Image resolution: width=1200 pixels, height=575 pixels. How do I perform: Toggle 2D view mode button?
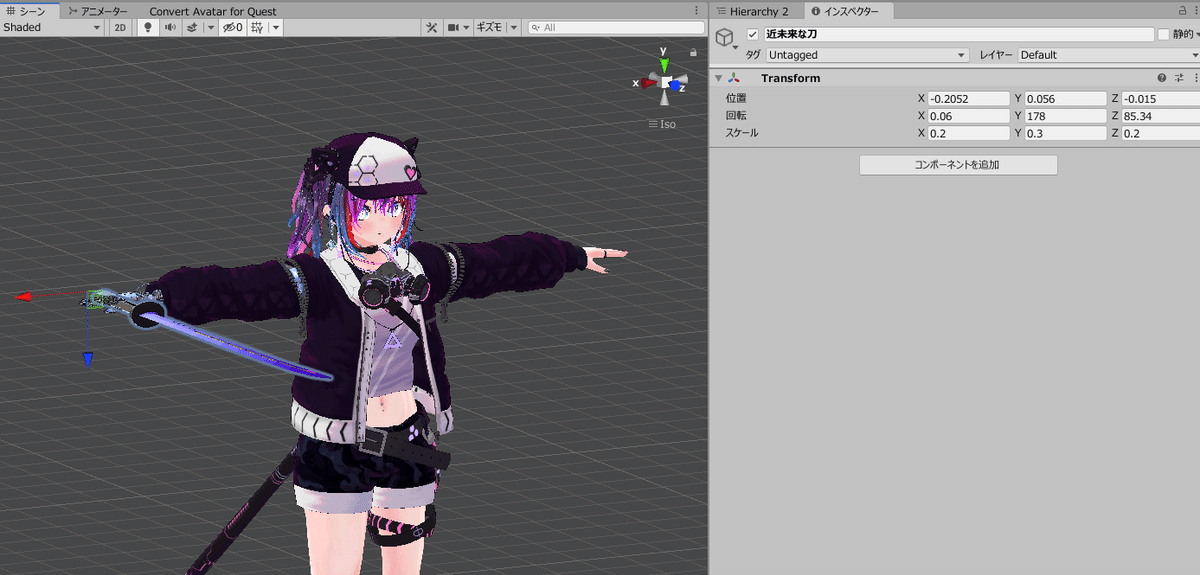pos(120,28)
